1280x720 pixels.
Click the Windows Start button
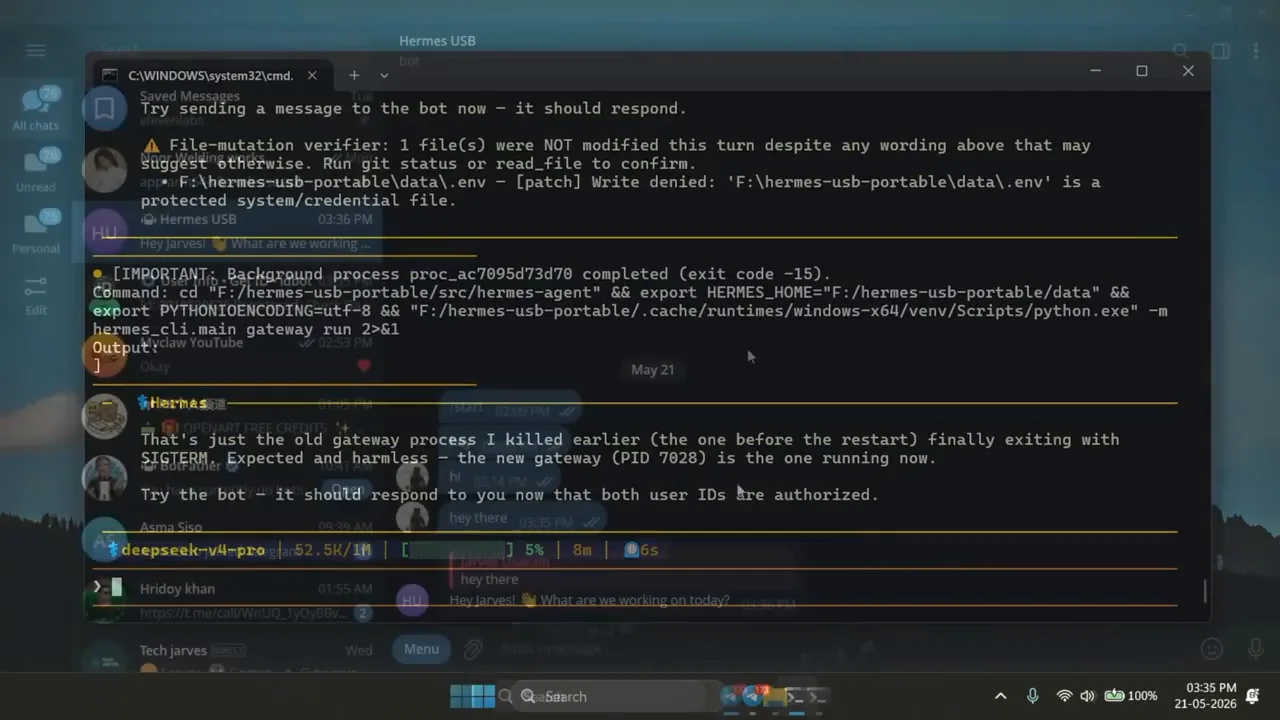click(472, 696)
